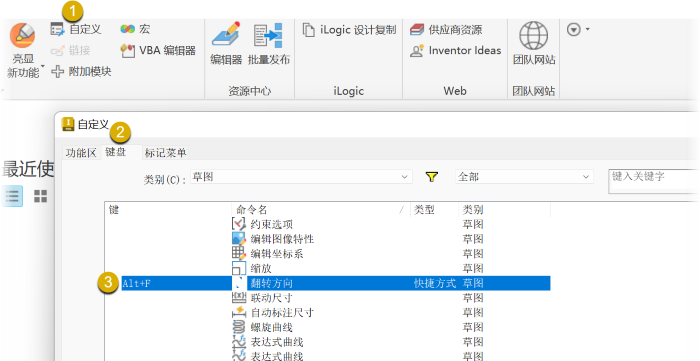Open the 编辑器 content center editor
The image size is (700, 361).
coord(226,44)
